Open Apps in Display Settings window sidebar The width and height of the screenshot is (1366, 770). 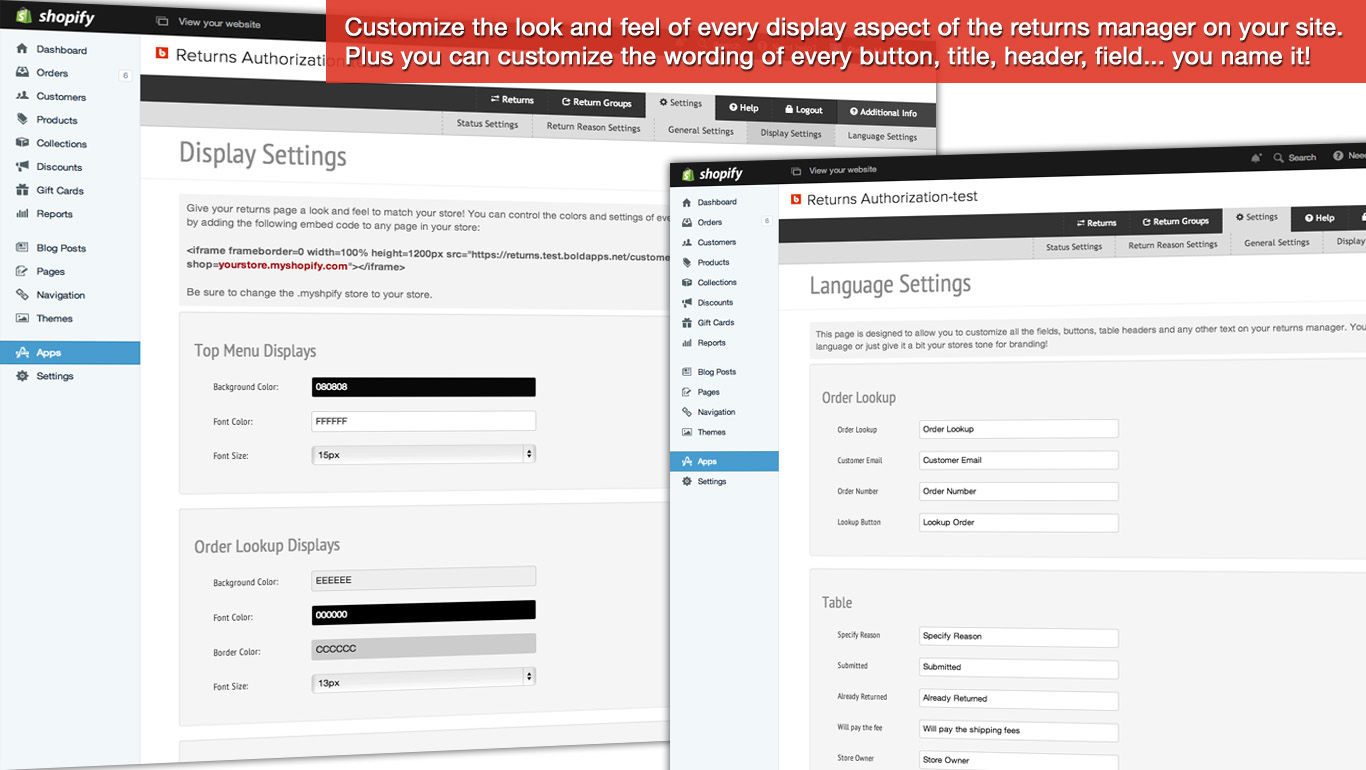click(x=70, y=352)
